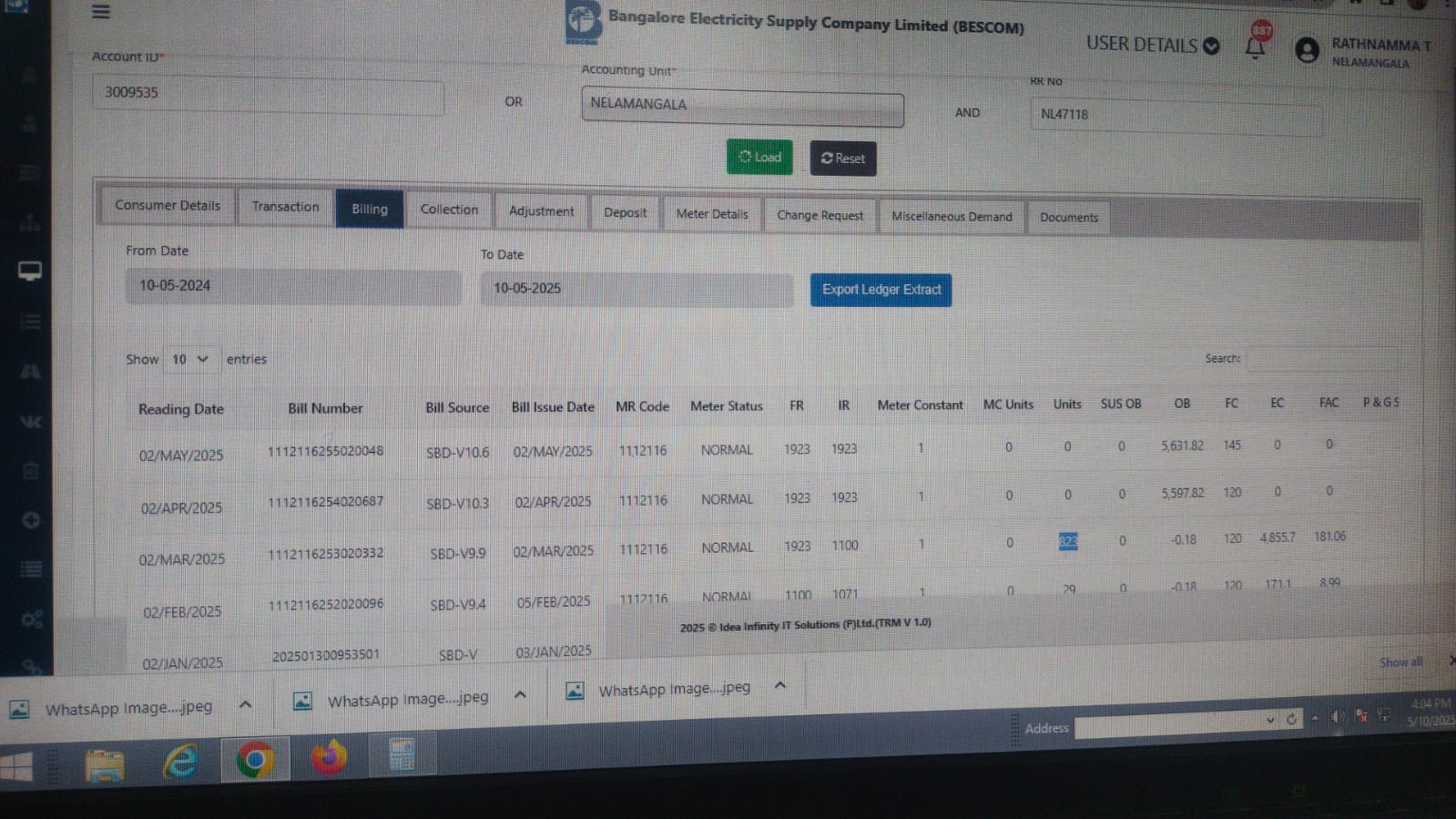The image size is (1456, 819).
Task: Click bill number 1112116255020048
Action: (325, 452)
